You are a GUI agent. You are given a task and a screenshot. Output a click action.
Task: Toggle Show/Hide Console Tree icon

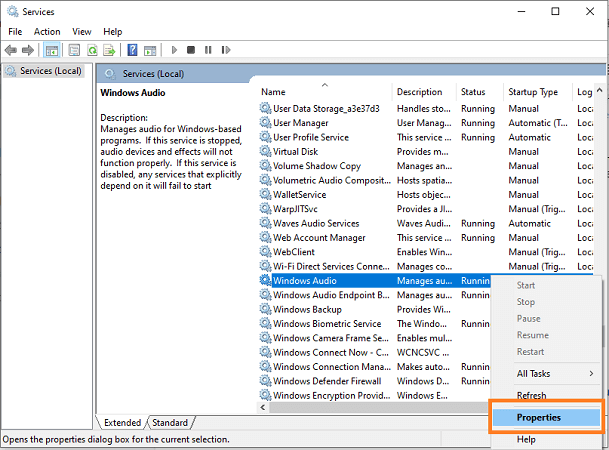(52, 50)
